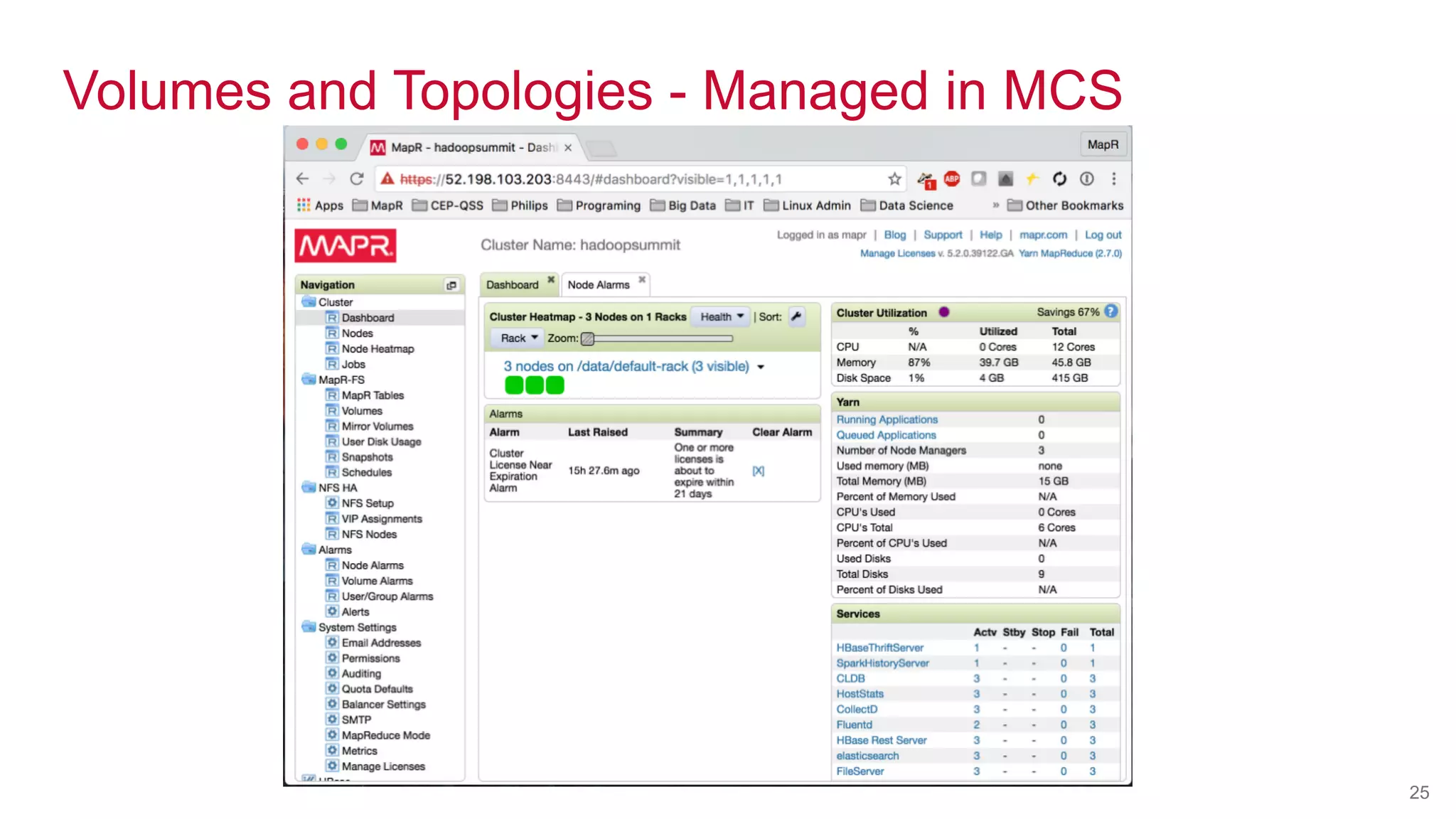Click the Log out link

(x=1103, y=235)
